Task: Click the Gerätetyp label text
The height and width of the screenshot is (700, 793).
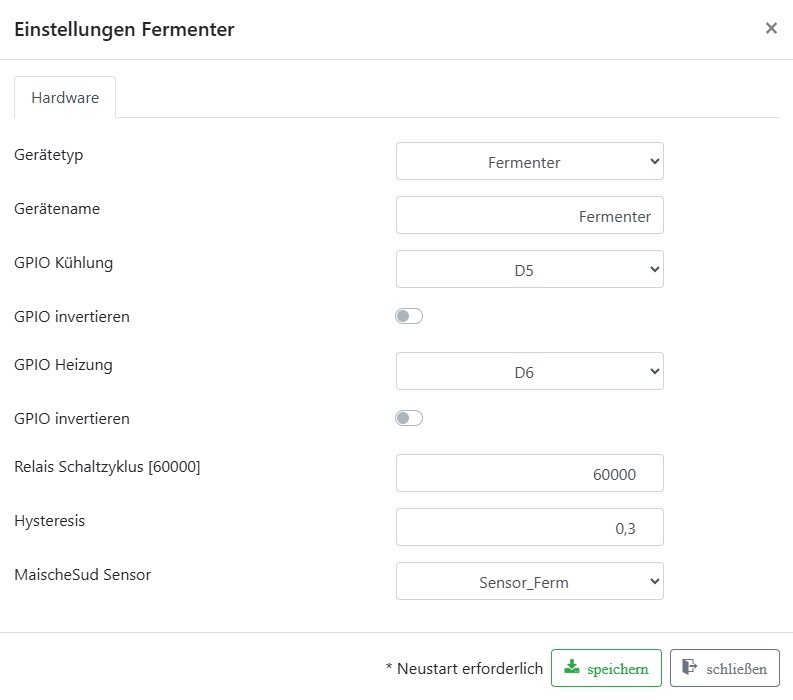Action: point(49,155)
